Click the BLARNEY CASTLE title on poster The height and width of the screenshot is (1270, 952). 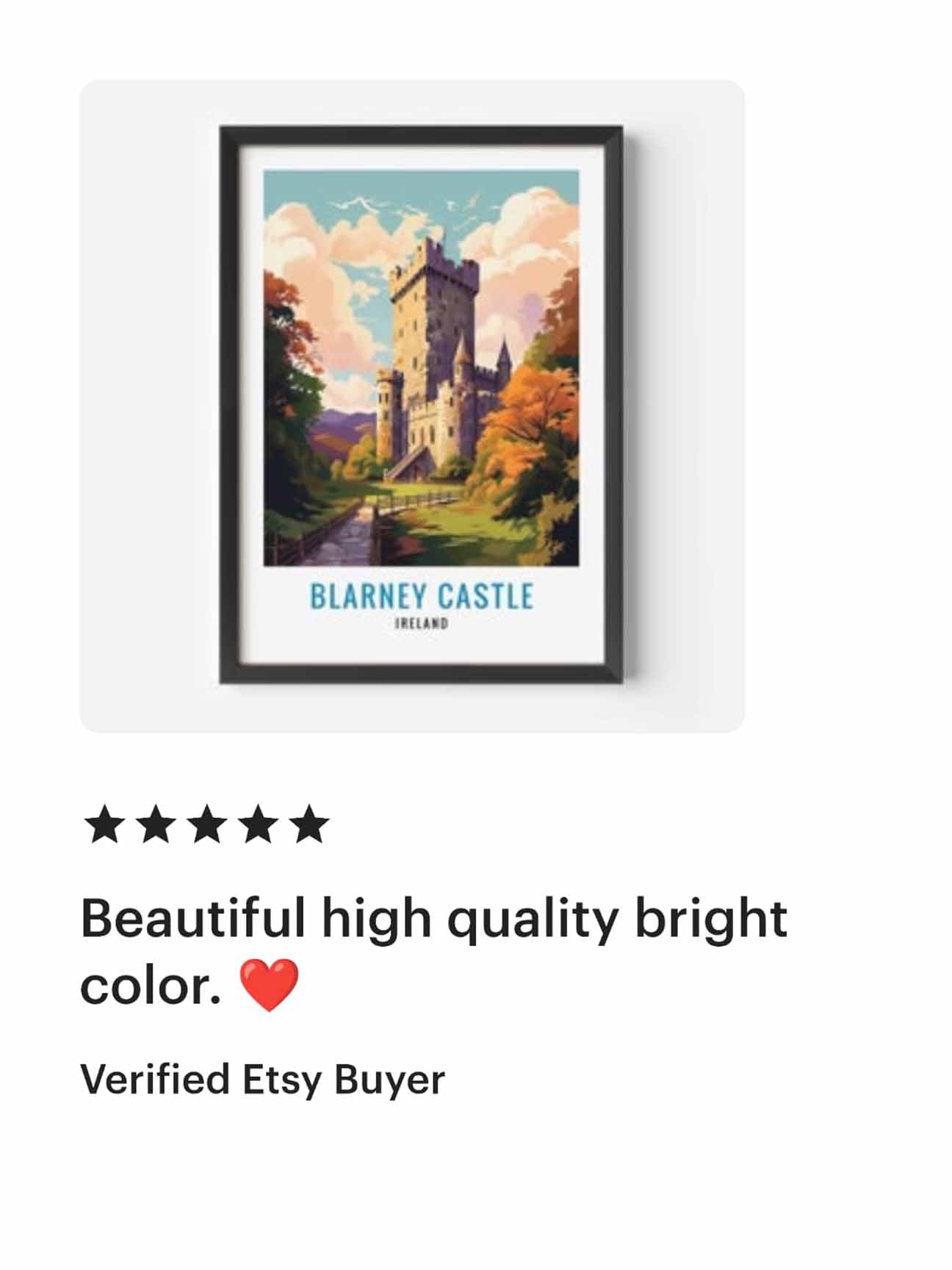point(422,596)
